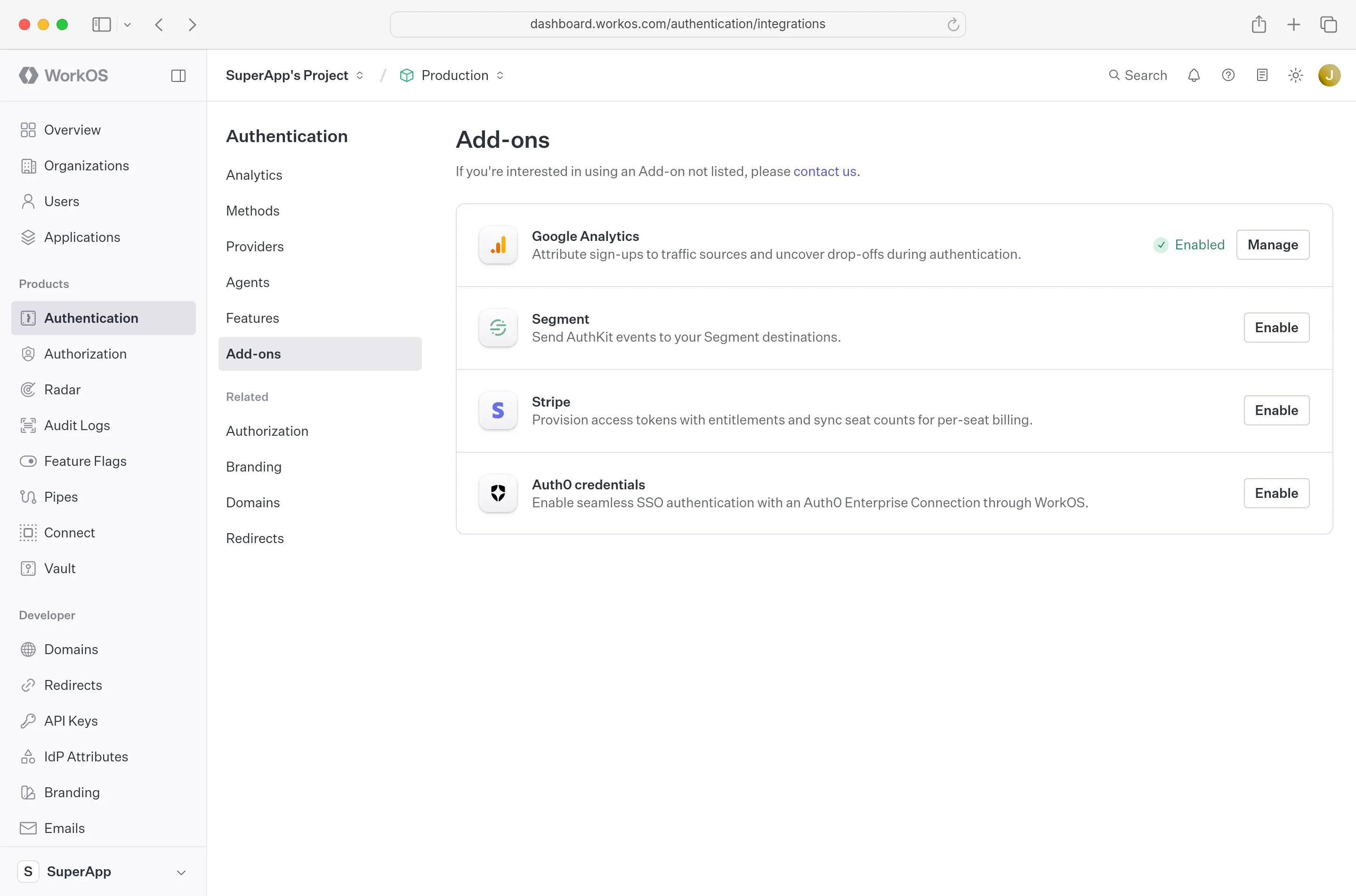Open Connect in the sidebar
The width and height of the screenshot is (1356, 896).
[104, 533]
